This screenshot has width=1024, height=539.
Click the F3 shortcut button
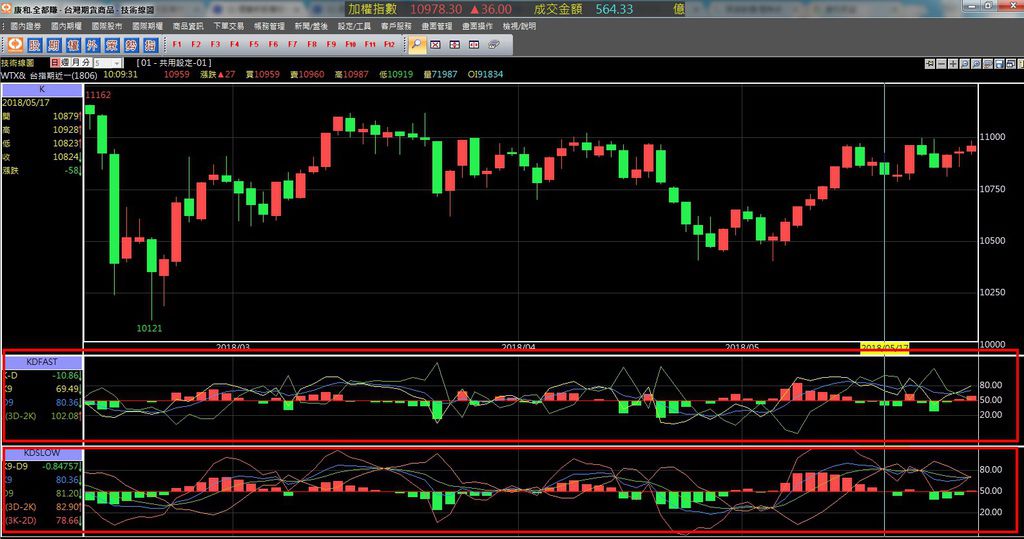click(x=216, y=44)
